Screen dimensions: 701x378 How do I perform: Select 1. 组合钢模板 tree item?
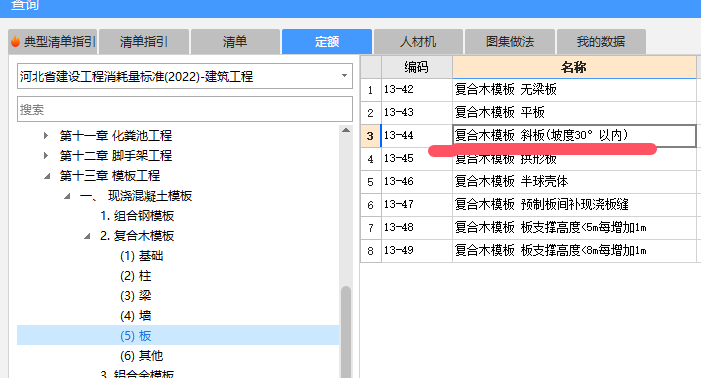137,216
